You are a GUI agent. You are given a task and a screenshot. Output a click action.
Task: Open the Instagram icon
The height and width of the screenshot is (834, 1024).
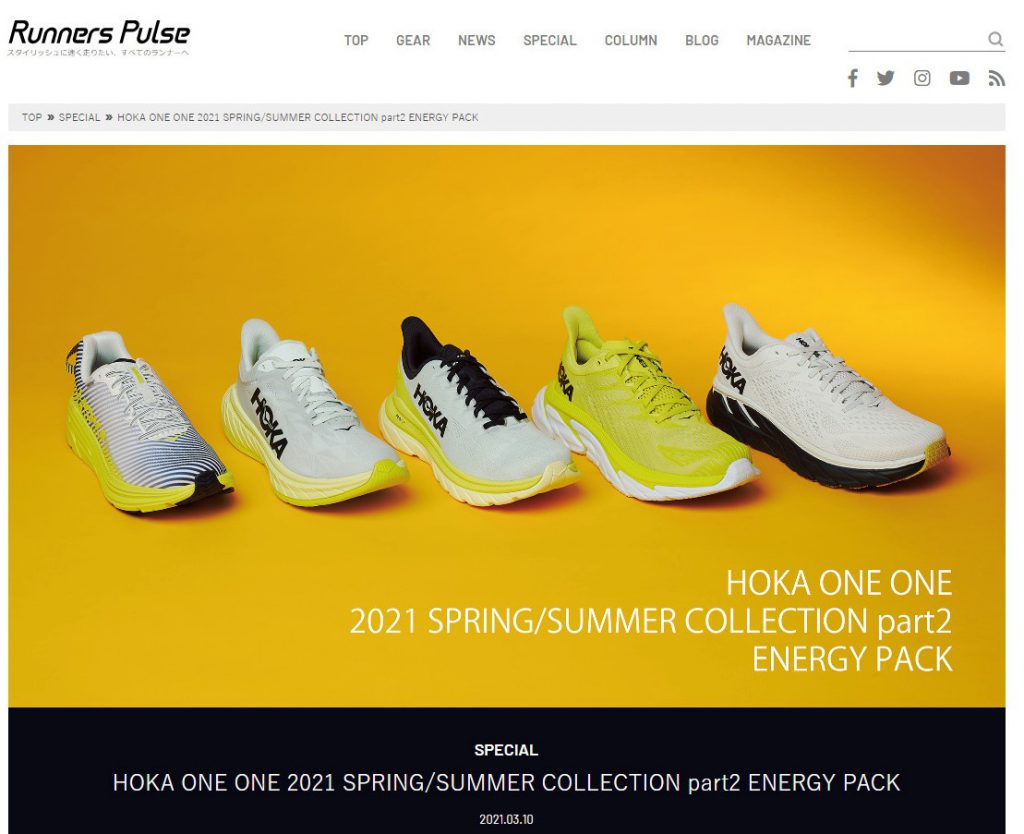[921, 78]
